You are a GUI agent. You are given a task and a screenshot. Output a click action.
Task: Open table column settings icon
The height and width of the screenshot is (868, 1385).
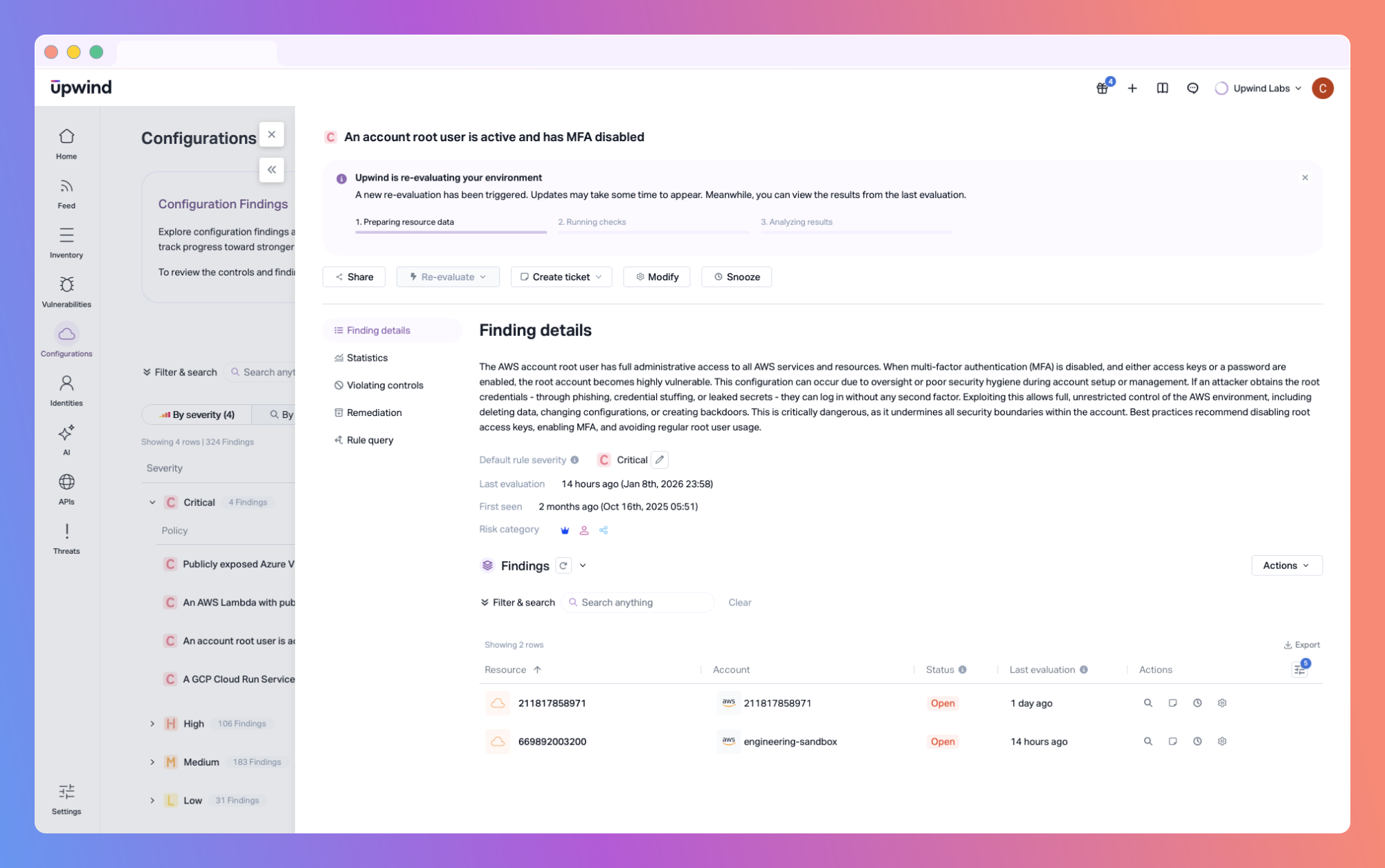click(1299, 669)
